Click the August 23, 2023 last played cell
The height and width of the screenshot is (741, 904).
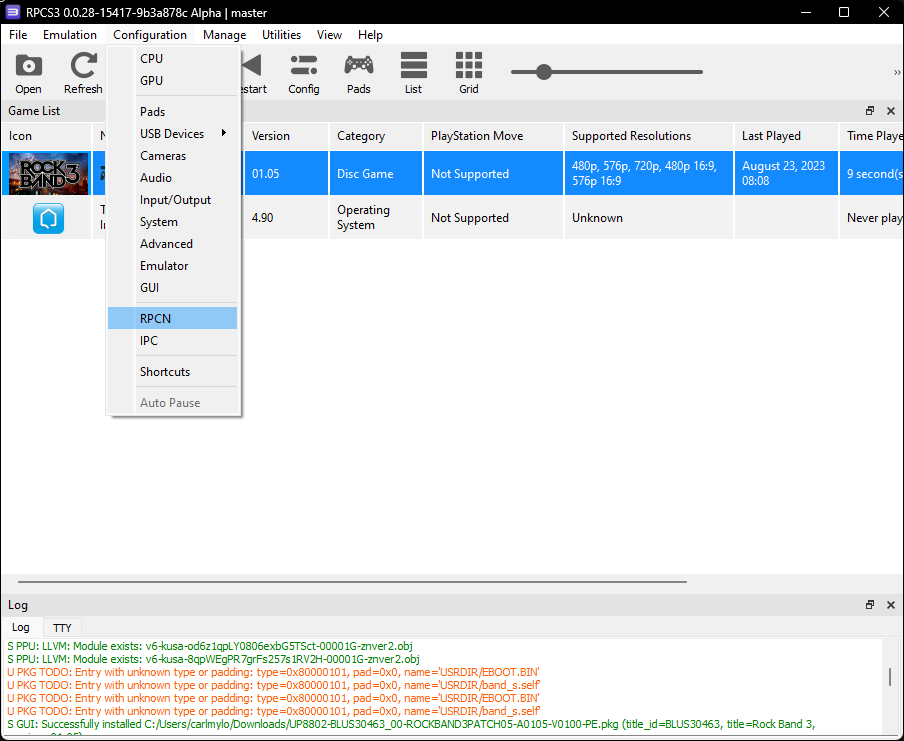[x=786, y=174]
